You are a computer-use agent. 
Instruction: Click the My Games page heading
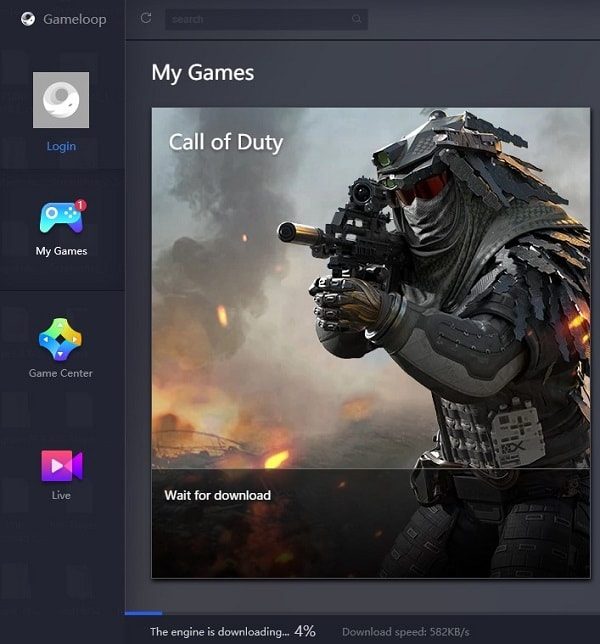(x=203, y=73)
